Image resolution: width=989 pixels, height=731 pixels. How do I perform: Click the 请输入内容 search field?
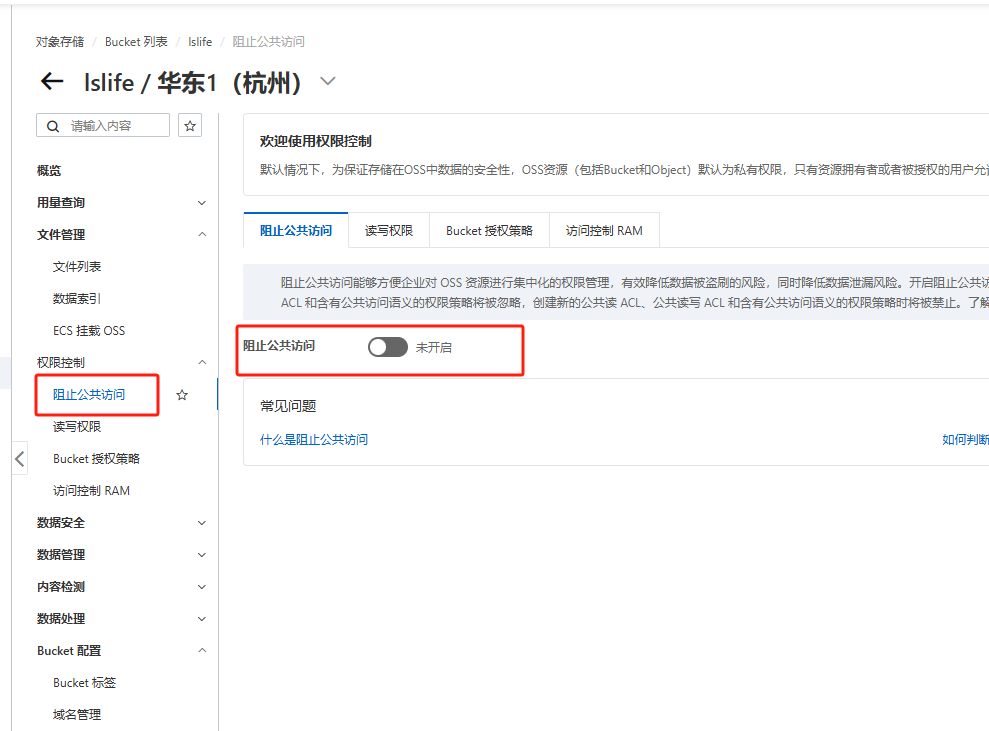(x=115, y=126)
